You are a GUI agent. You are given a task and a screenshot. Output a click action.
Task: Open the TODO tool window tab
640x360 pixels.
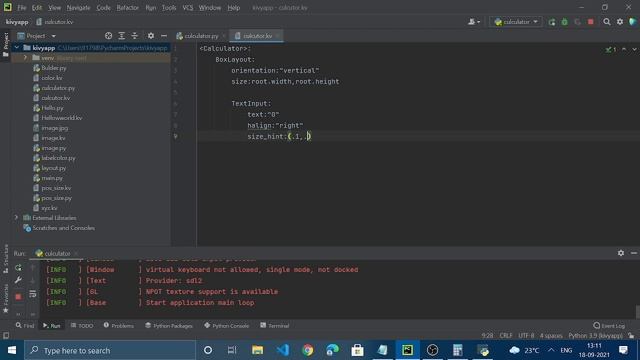pyautogui.click(x=82, y=325)
